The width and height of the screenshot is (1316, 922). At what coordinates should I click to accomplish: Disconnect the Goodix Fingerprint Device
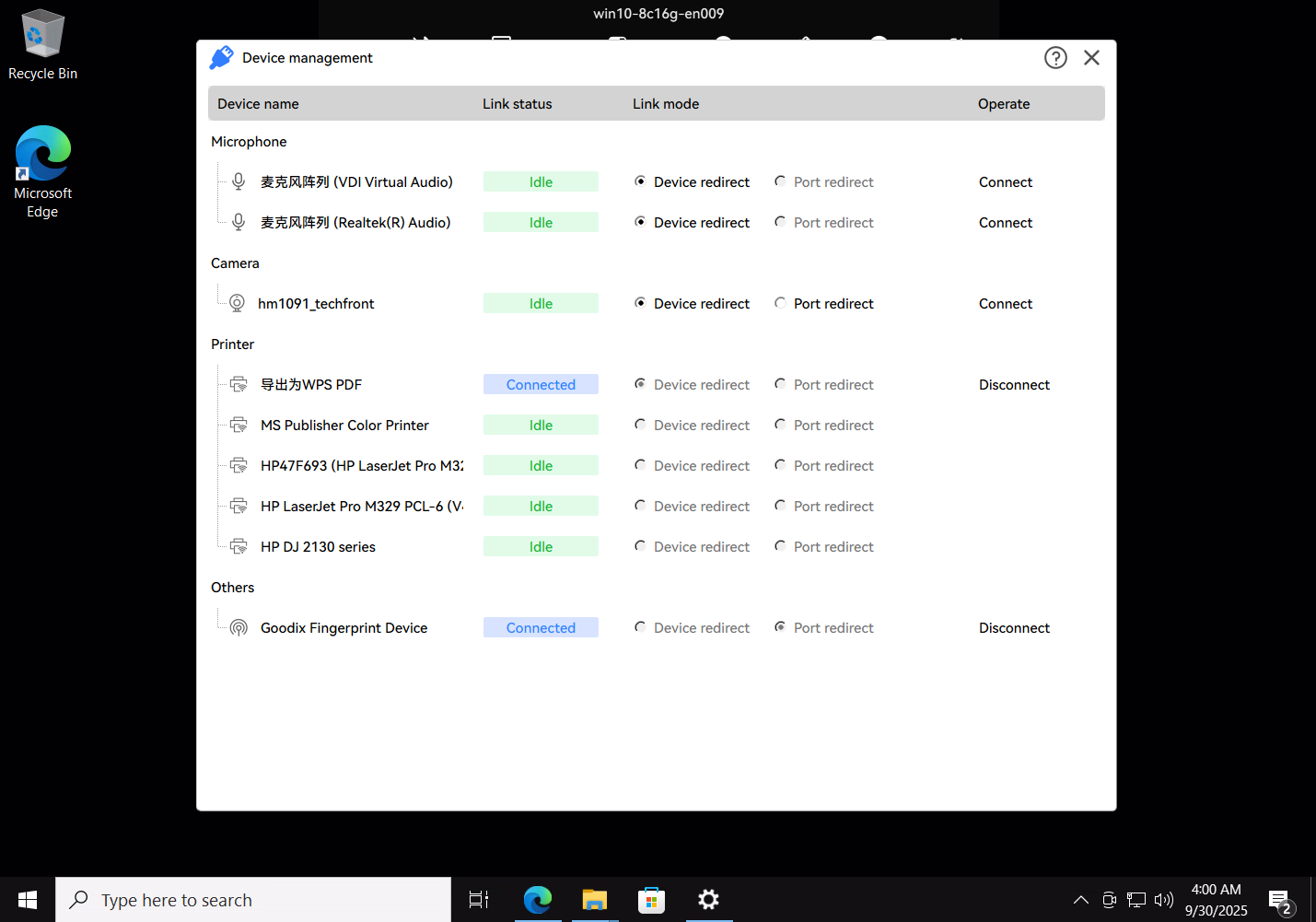coord(1014,628)
